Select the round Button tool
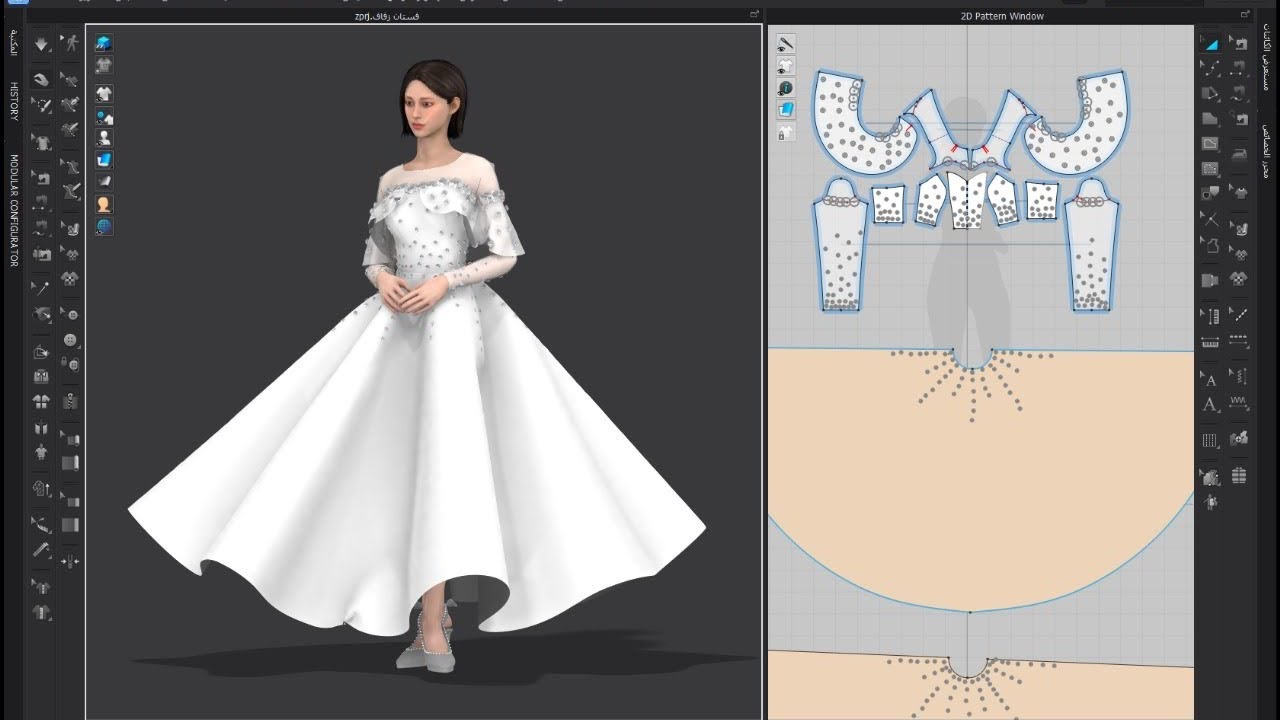1280x720 pixels. [x=71, y=340]
